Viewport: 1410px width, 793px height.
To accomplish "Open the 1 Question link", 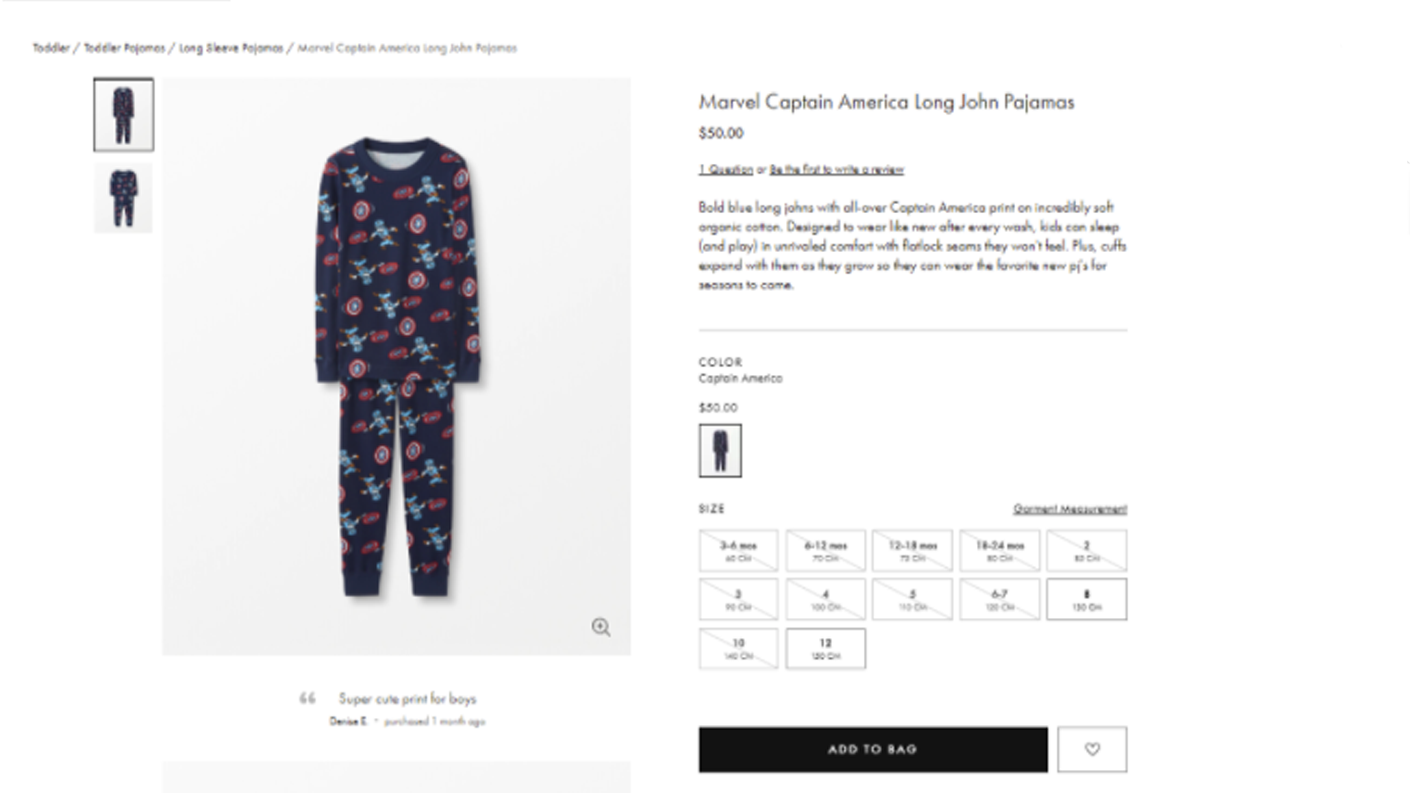I will point(725,169).
